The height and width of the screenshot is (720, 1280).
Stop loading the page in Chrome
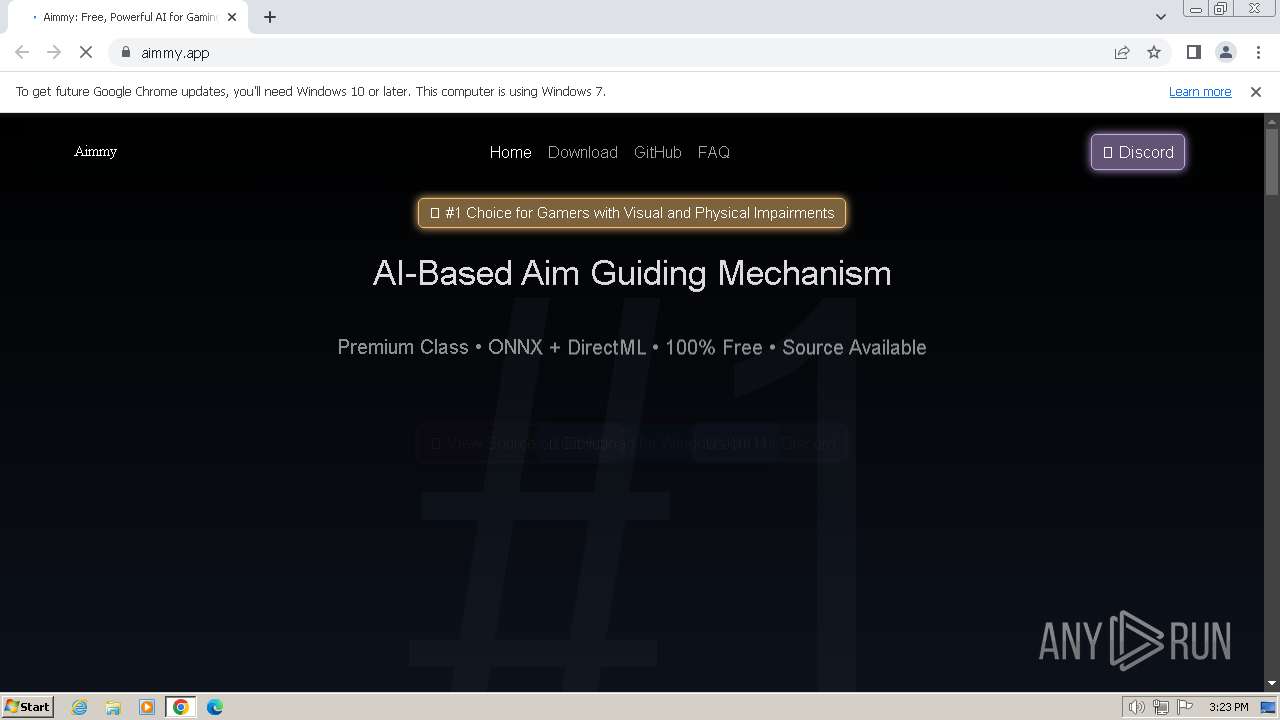[x=86, y=52]
